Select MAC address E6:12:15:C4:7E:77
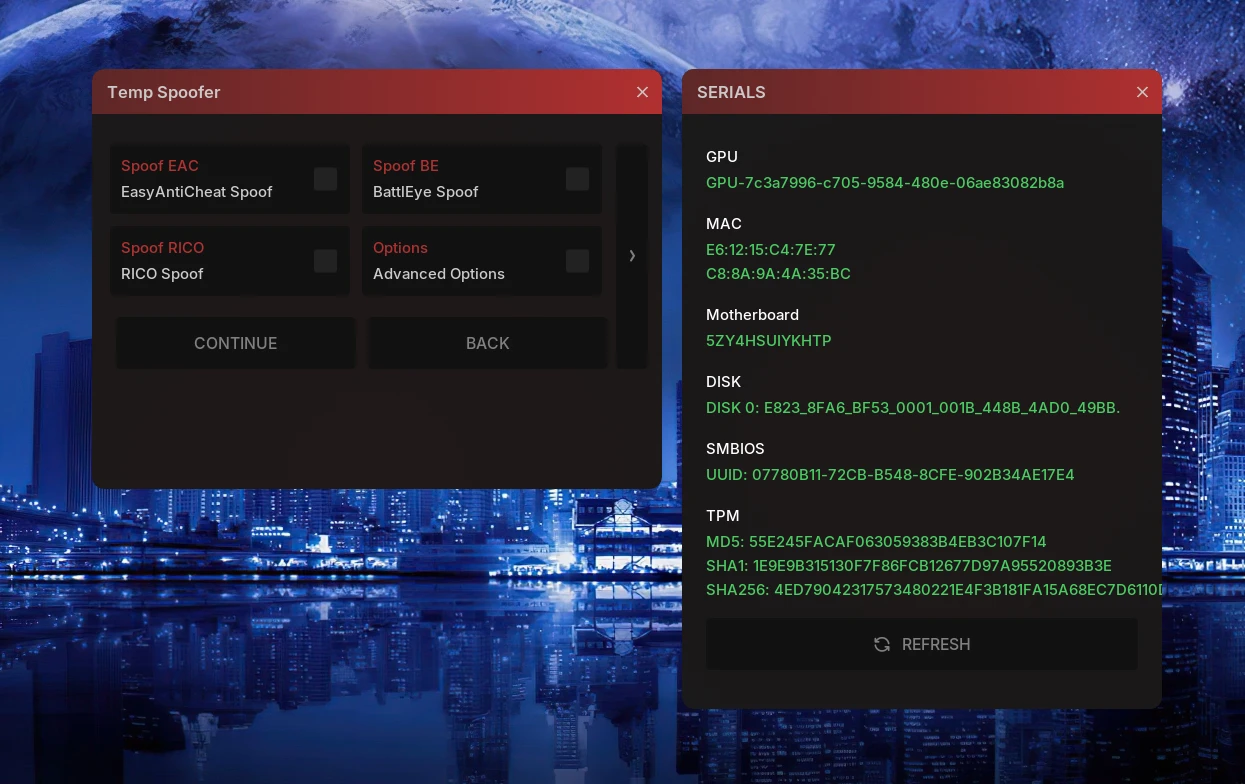This screenshot has width=1245, height=784. pos(771,249)
